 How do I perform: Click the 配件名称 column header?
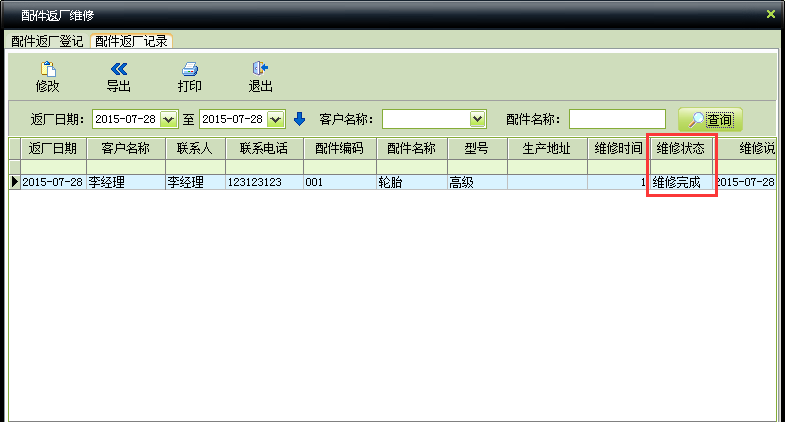[412, 149]
